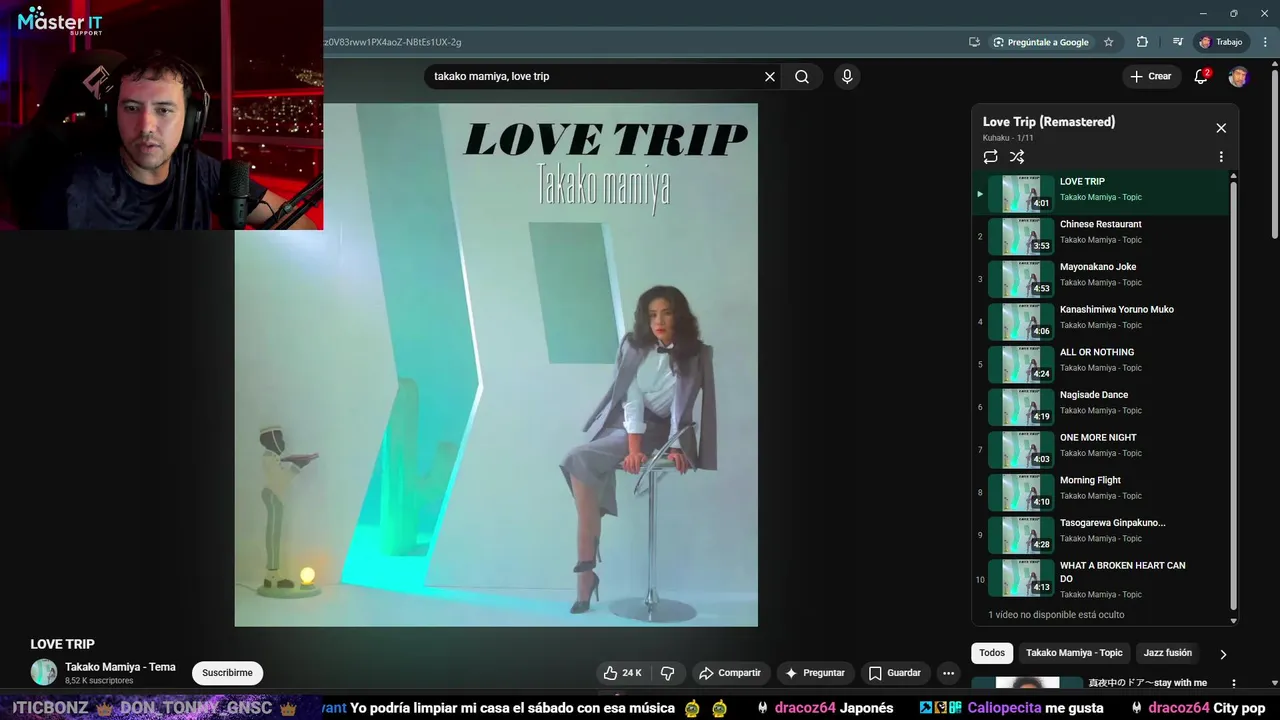Open Chrome three-dot menu
This screenshot has height=720, width=1280.
point(1265,42)
